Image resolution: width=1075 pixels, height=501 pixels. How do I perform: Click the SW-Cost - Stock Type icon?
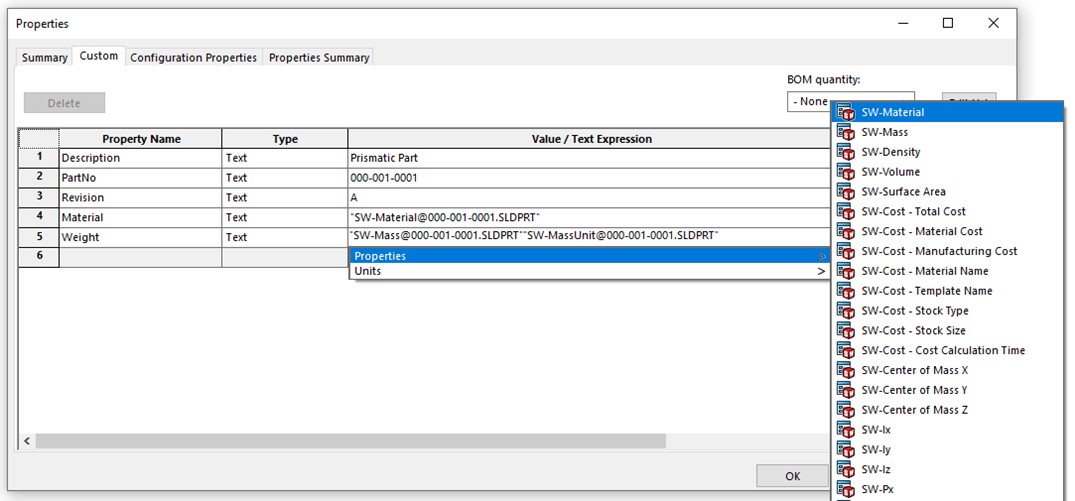[x=846, y=311]
